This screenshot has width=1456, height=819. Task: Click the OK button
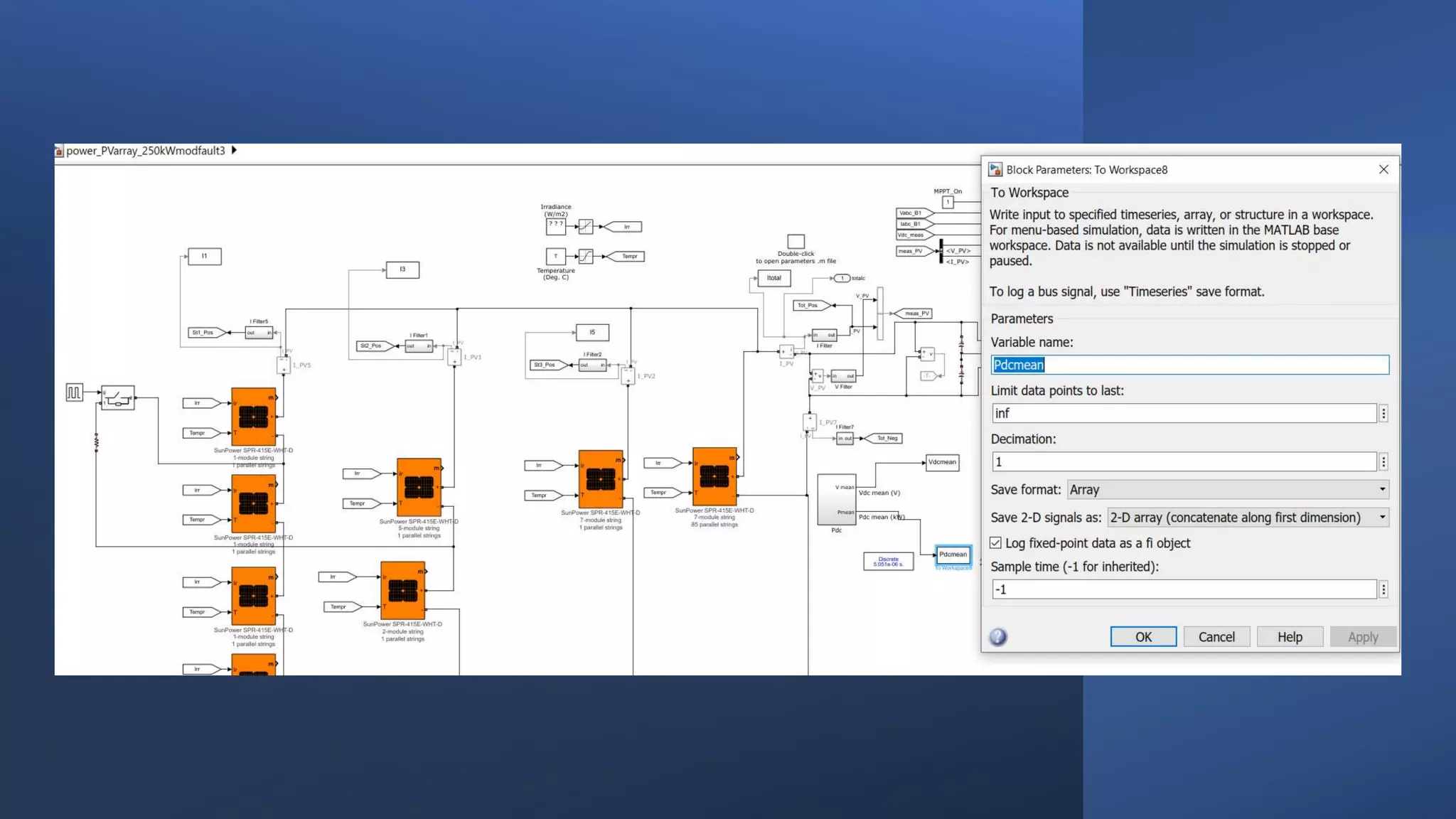click(x=1143, y=637)
